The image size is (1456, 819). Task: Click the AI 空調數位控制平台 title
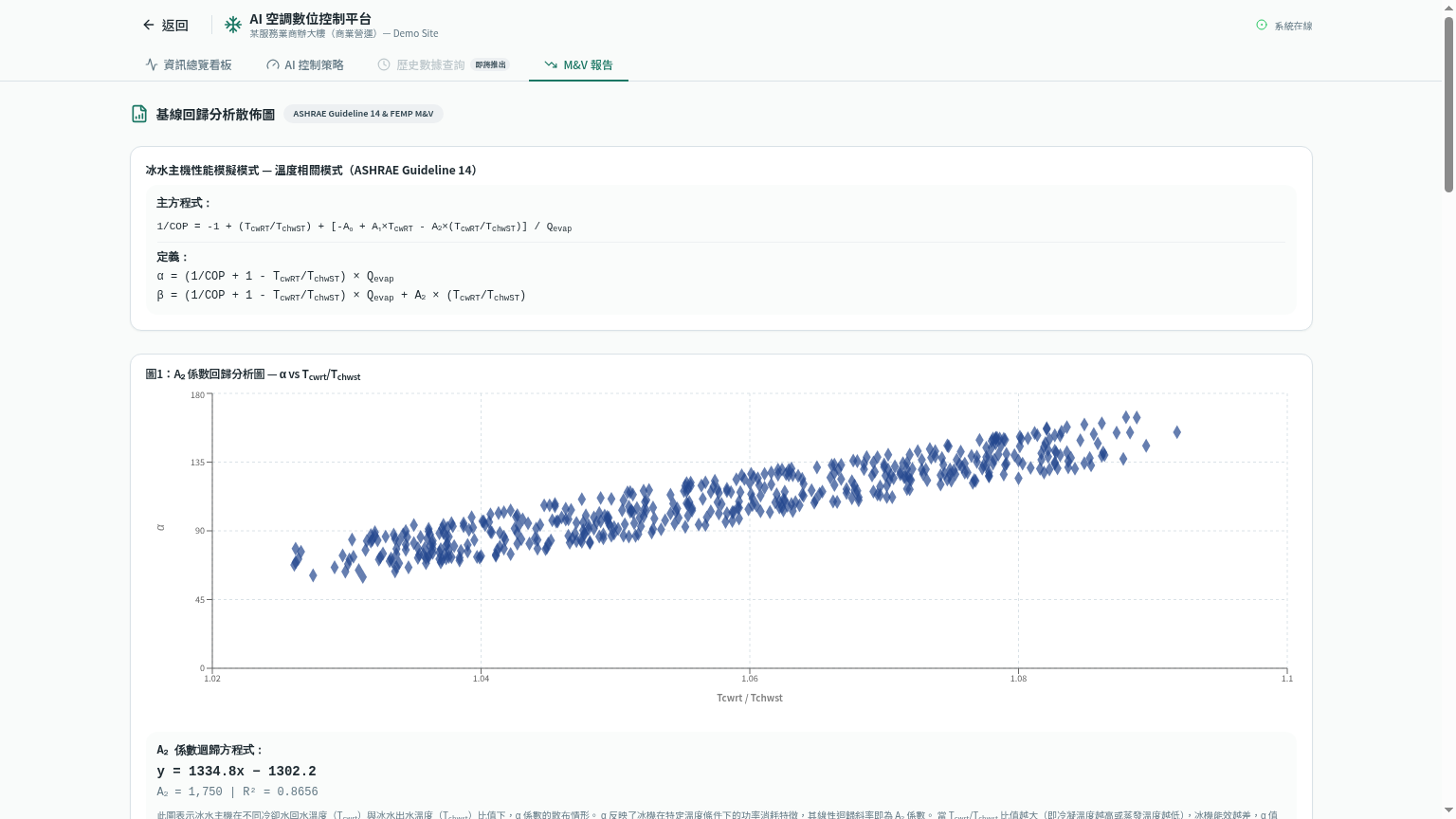(x=311, y=19)
